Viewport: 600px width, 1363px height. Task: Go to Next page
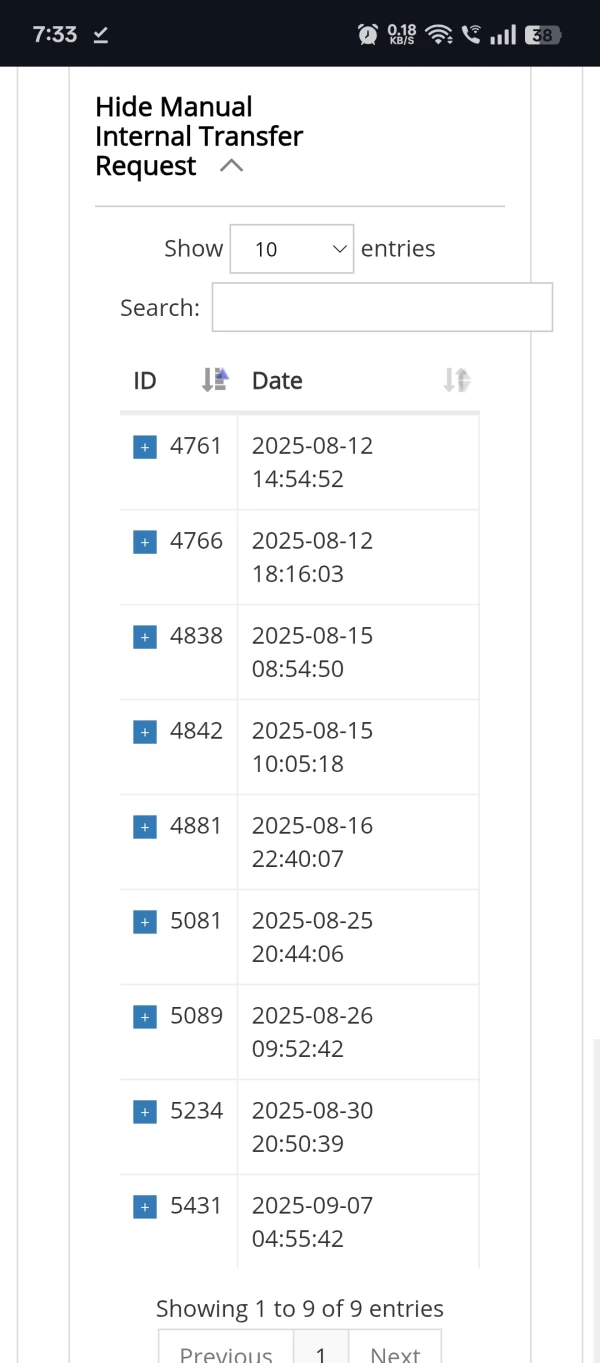tap(395, 1353)
